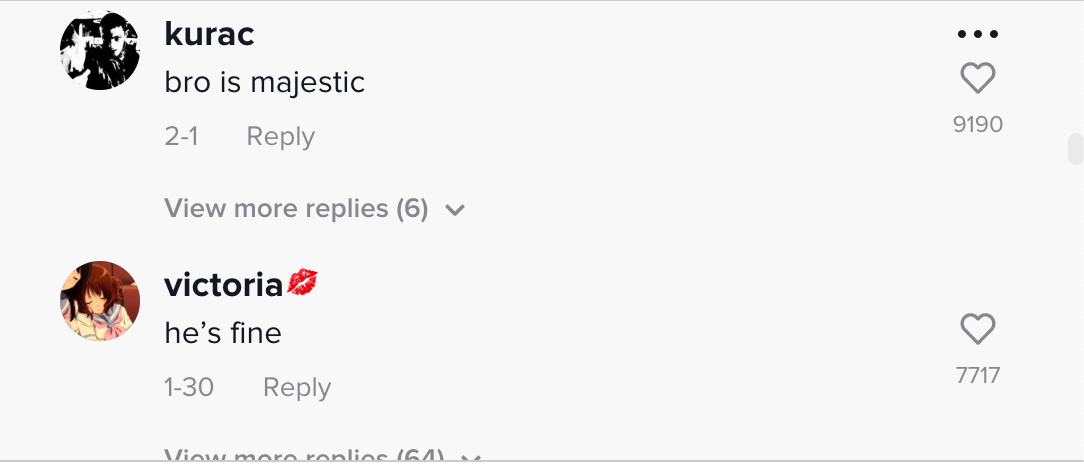Screen dimensions: 1084x472
Task: Open the victoria username link
Action: (x=223, y=285)
